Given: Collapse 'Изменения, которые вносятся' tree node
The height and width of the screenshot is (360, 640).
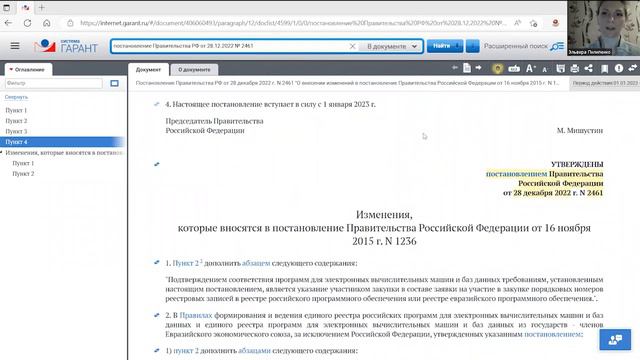Looking at the screenshot, I should (x=2, y=152).
